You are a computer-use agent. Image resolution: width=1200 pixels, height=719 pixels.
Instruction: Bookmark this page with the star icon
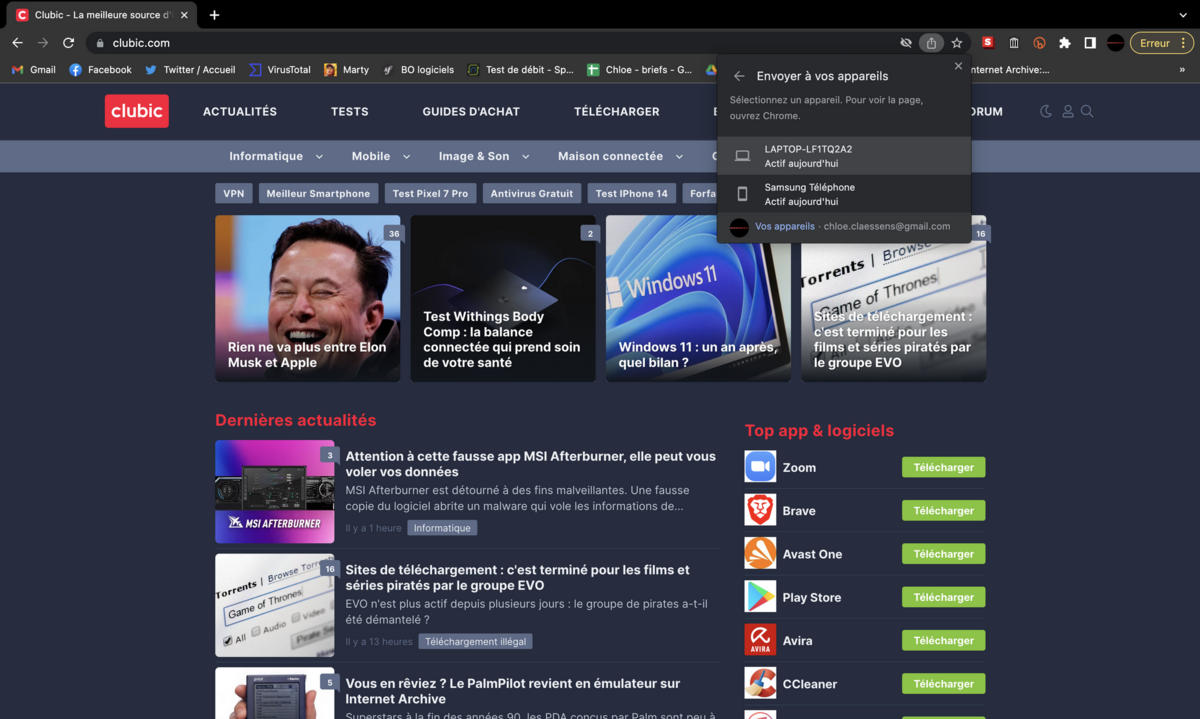click(x=957, y=43)
